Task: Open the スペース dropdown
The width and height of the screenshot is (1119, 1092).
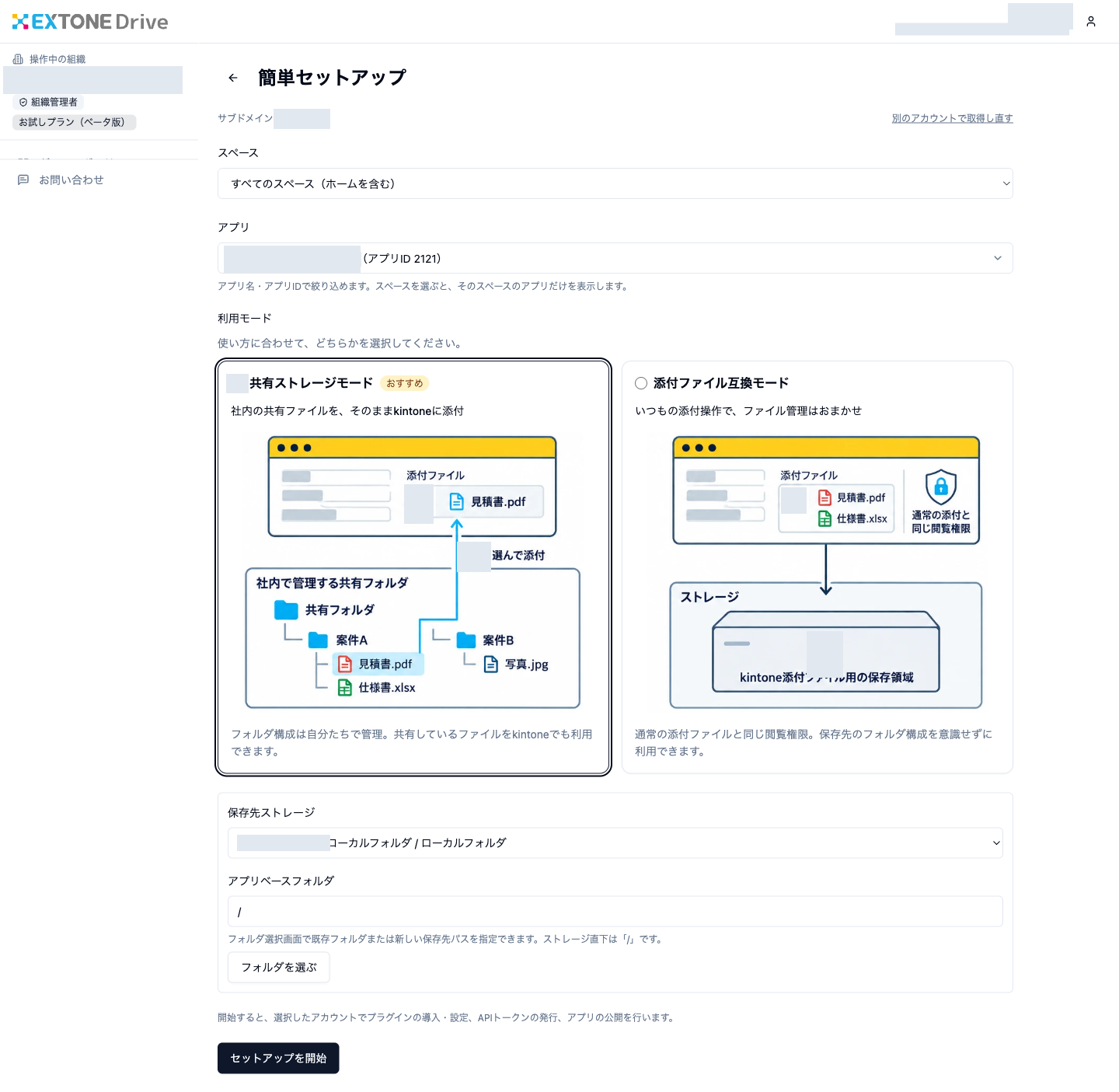Action: 615,183
